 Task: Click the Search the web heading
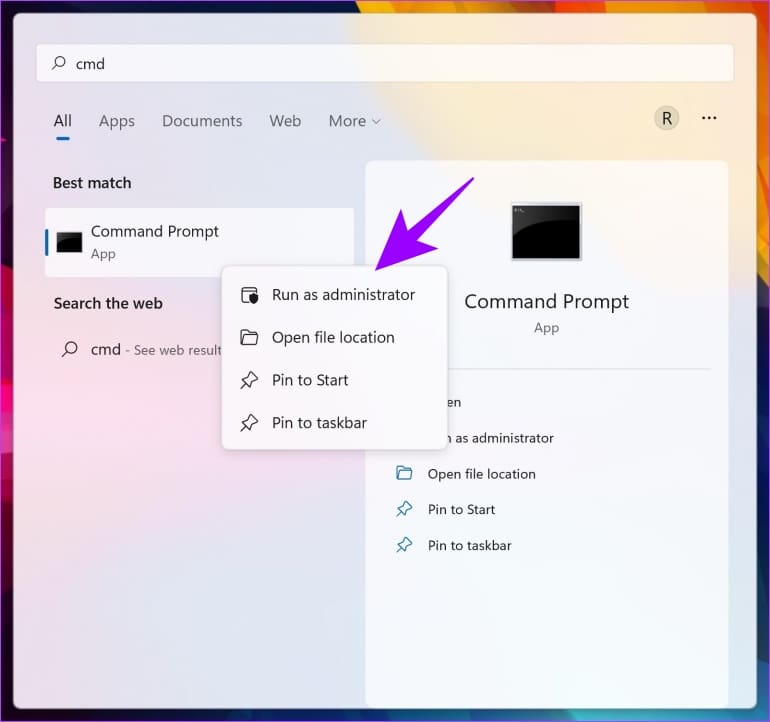coord(108,304)
